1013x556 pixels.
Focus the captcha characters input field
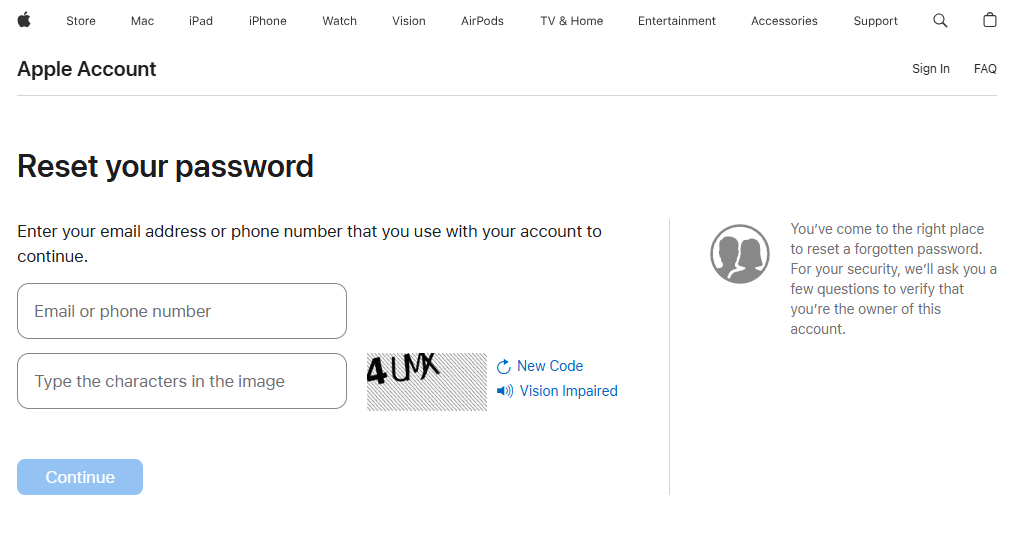click(x=182, y=381)
